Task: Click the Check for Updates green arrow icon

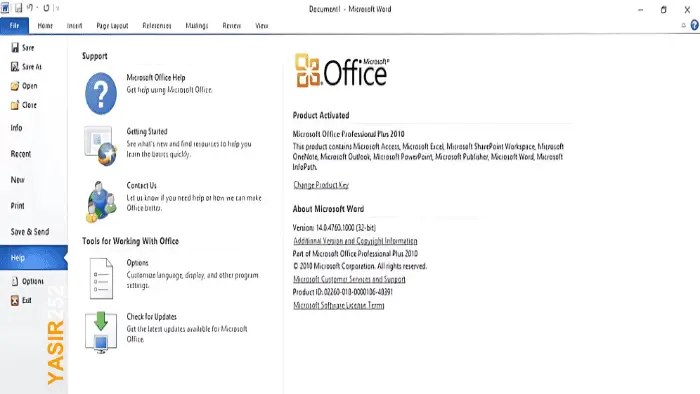Action: (101, 332)
